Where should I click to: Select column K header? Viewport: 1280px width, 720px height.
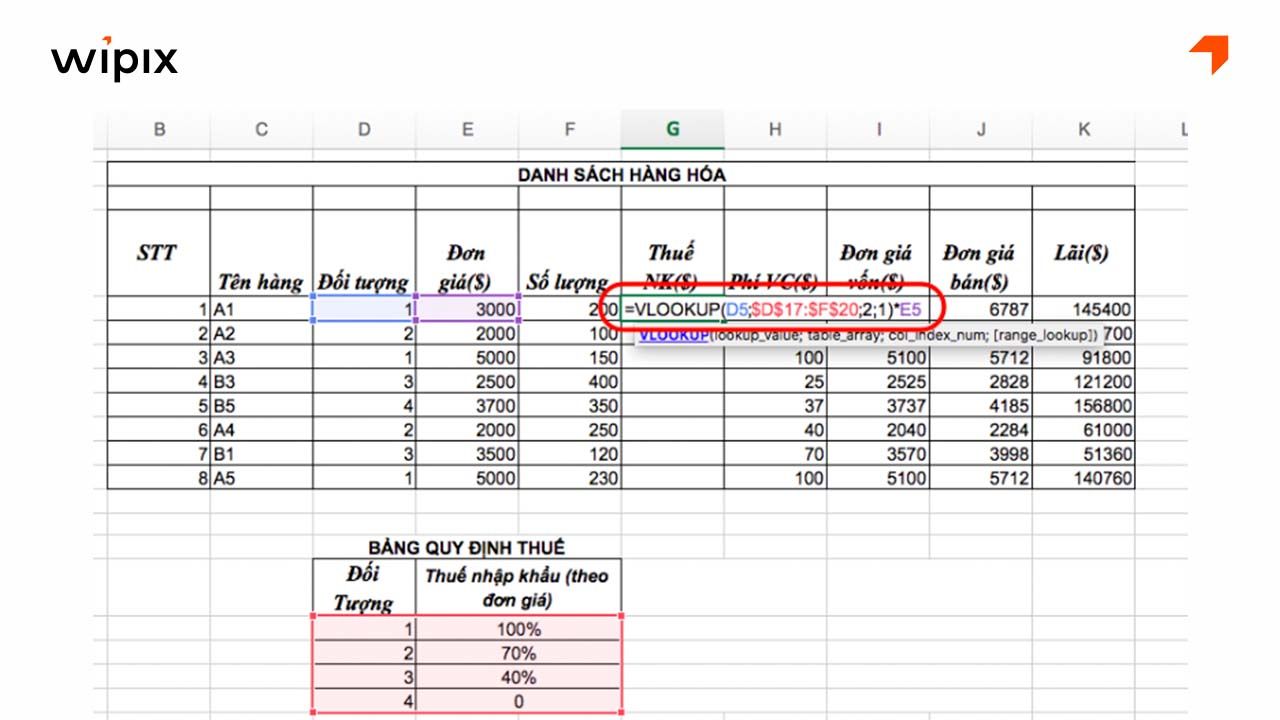[x=1083, y=128]
